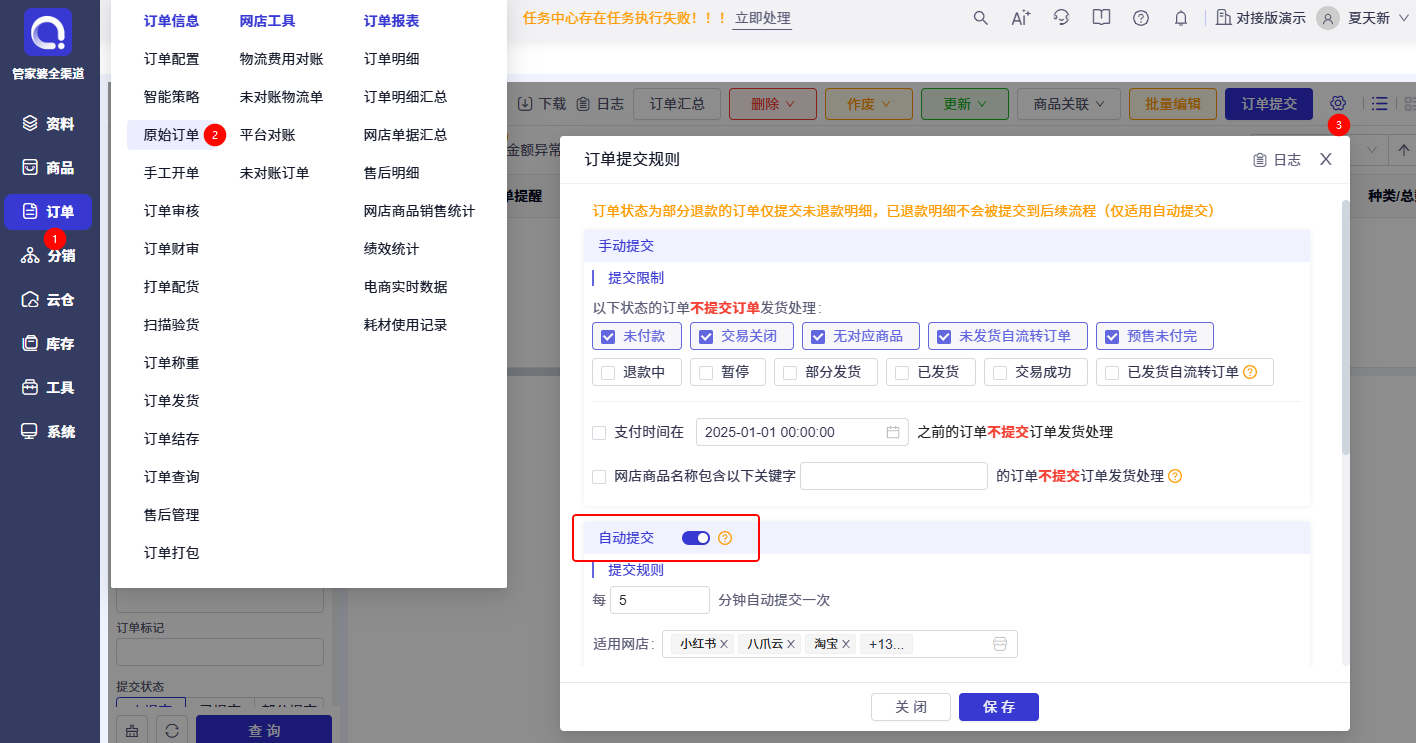This screenshot has width=1416, height=743.
Task: Check the 退款中 checkbox
Action: tap(608, 372)
